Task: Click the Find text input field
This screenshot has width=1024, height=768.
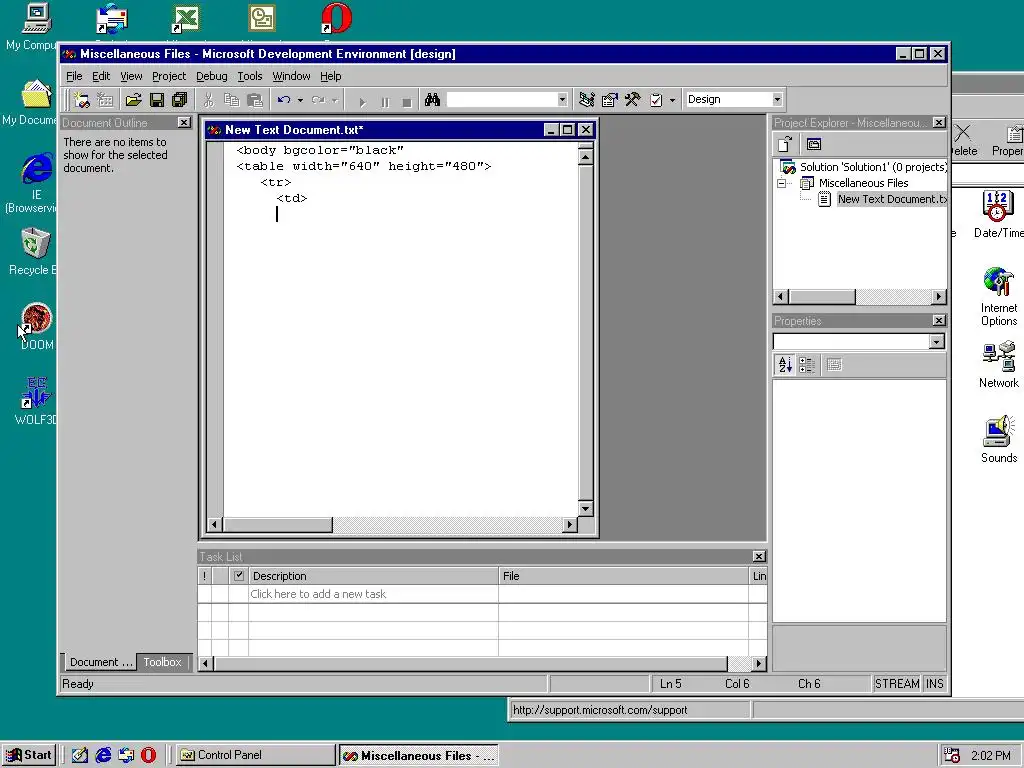Action: 502,99
